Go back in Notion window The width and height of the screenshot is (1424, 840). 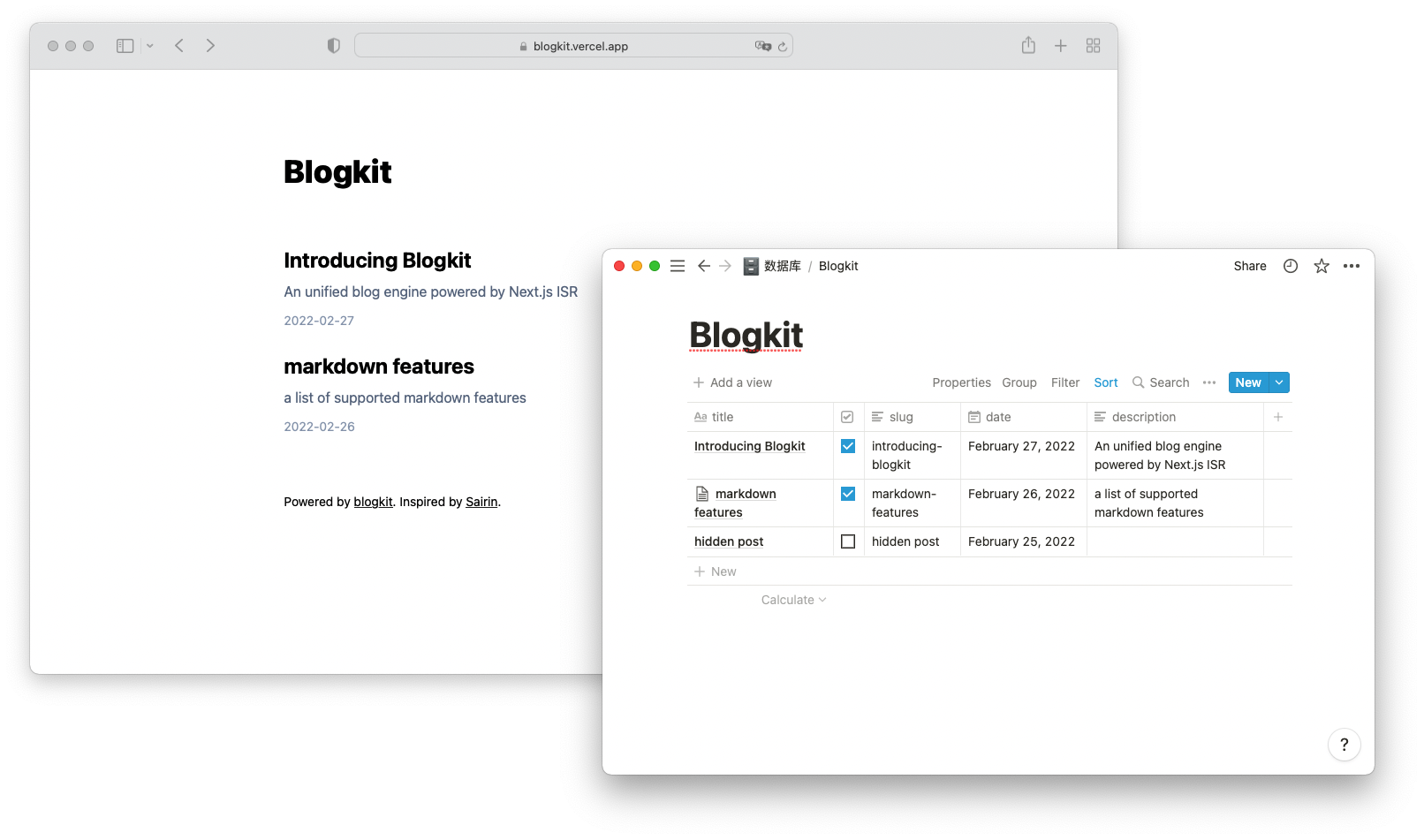coord(704,266)
